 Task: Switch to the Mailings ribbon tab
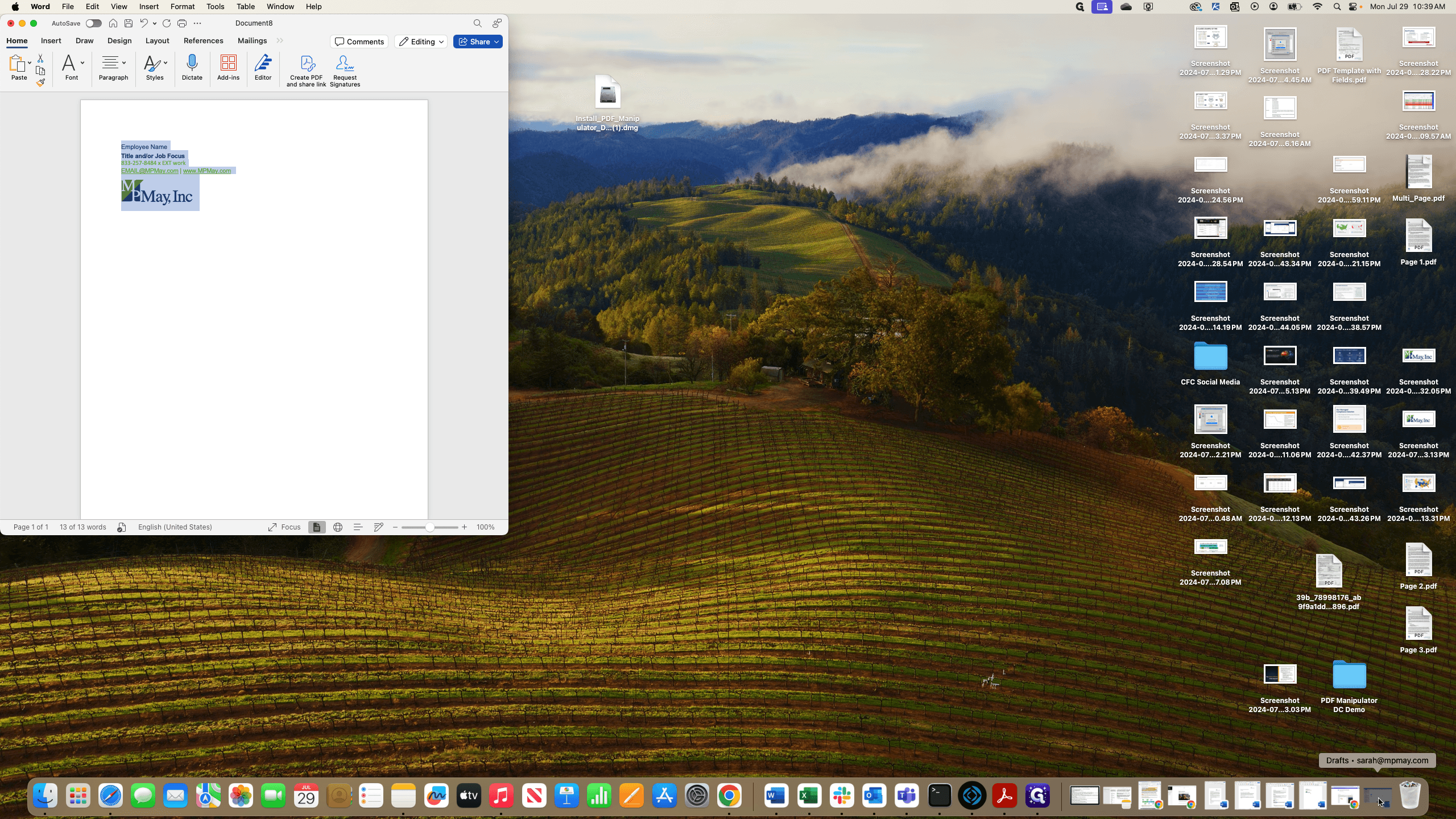click(x=253, y=41)
